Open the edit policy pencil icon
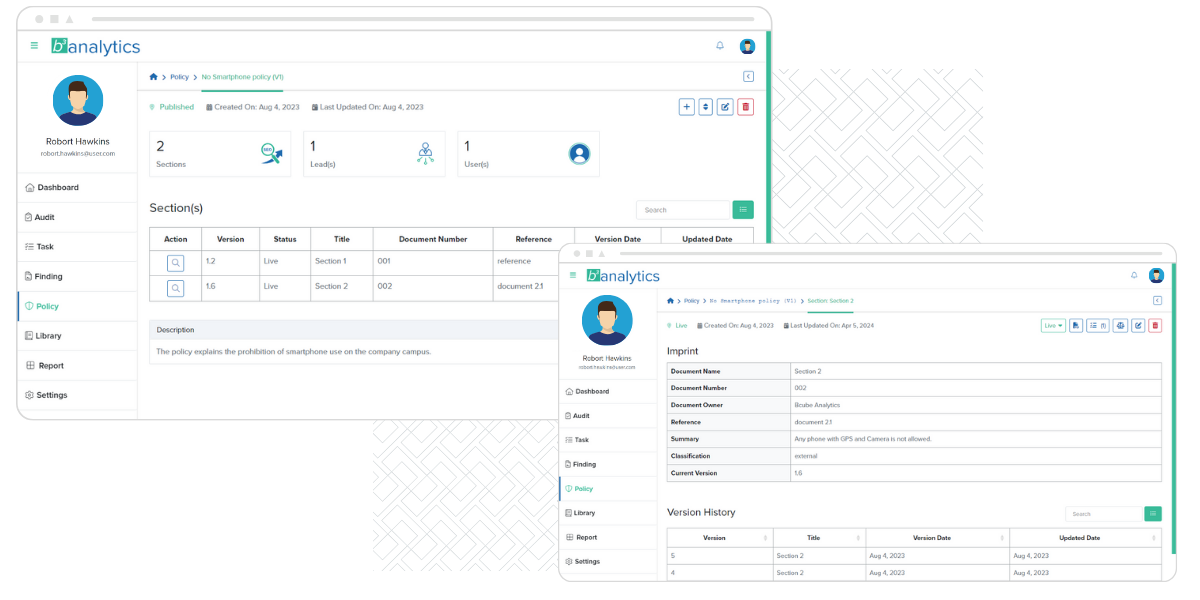The height and width of the screenshot is (600, 1200). point(725,107)
